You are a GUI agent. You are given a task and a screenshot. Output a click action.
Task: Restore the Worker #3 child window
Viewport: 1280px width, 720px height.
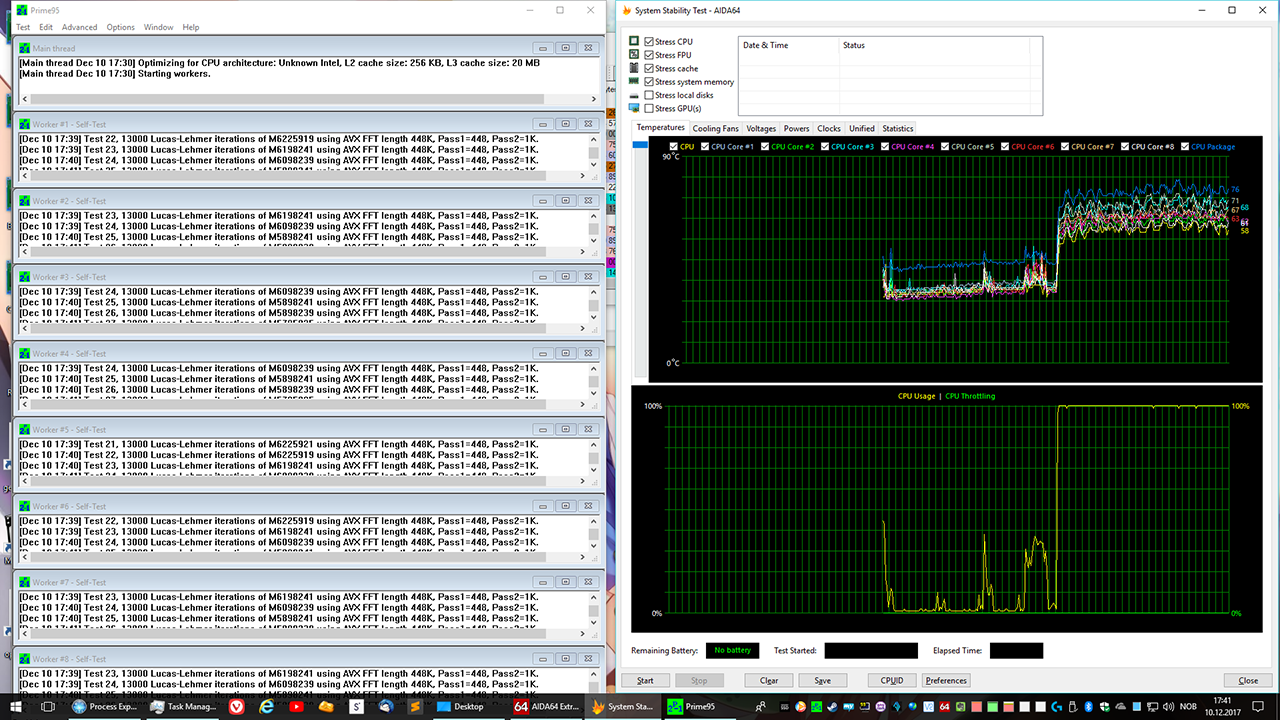pos(565,277)
